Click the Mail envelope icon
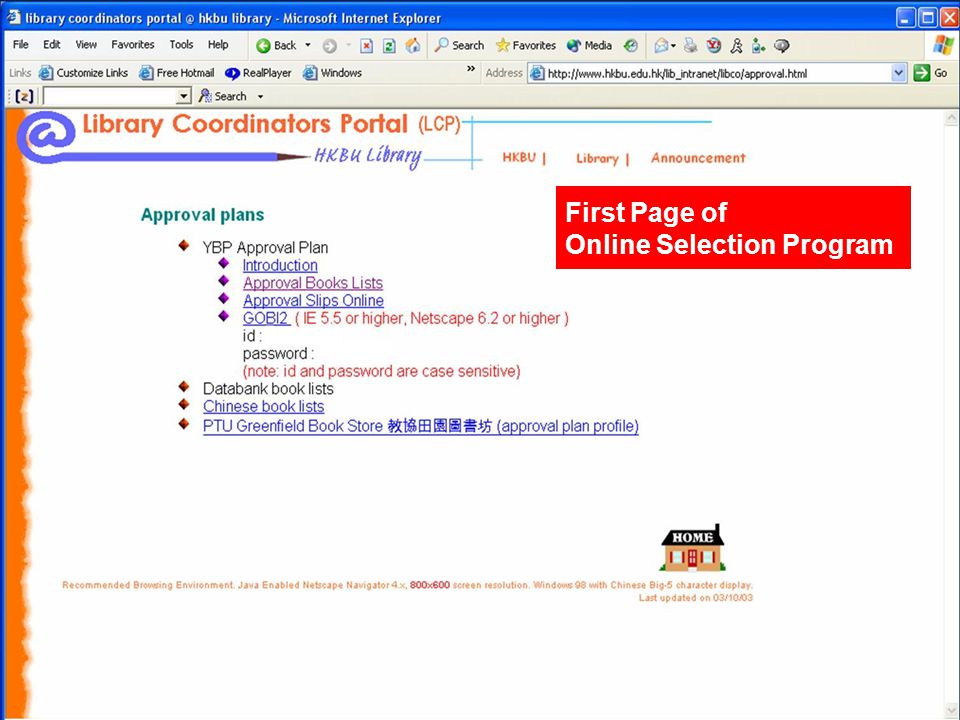Image resolution: width=960 pixels, height=720 pixels. [661, 45]
